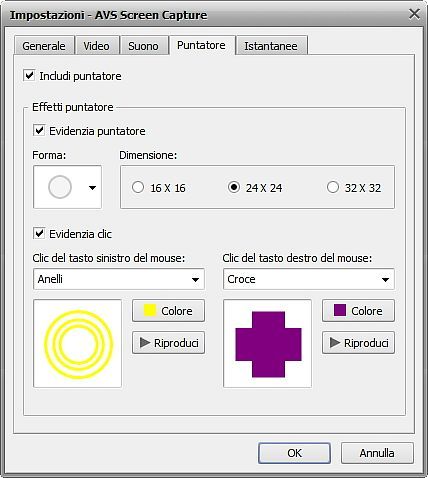Open the Istantanee tab
The height and width of the screenshot is (478, 428).
click(x=271, y=46)
